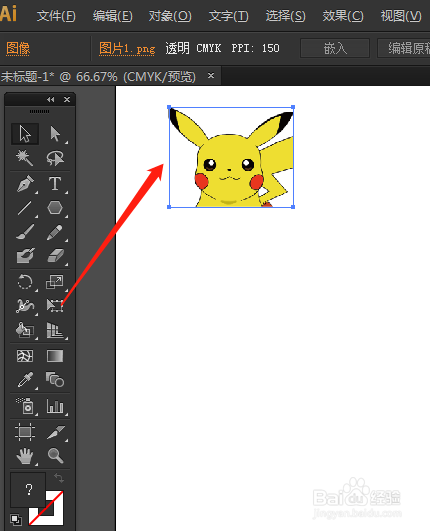Select the Perspective Grid tool
Screen dimensions: 430x531
coord(55,330)
